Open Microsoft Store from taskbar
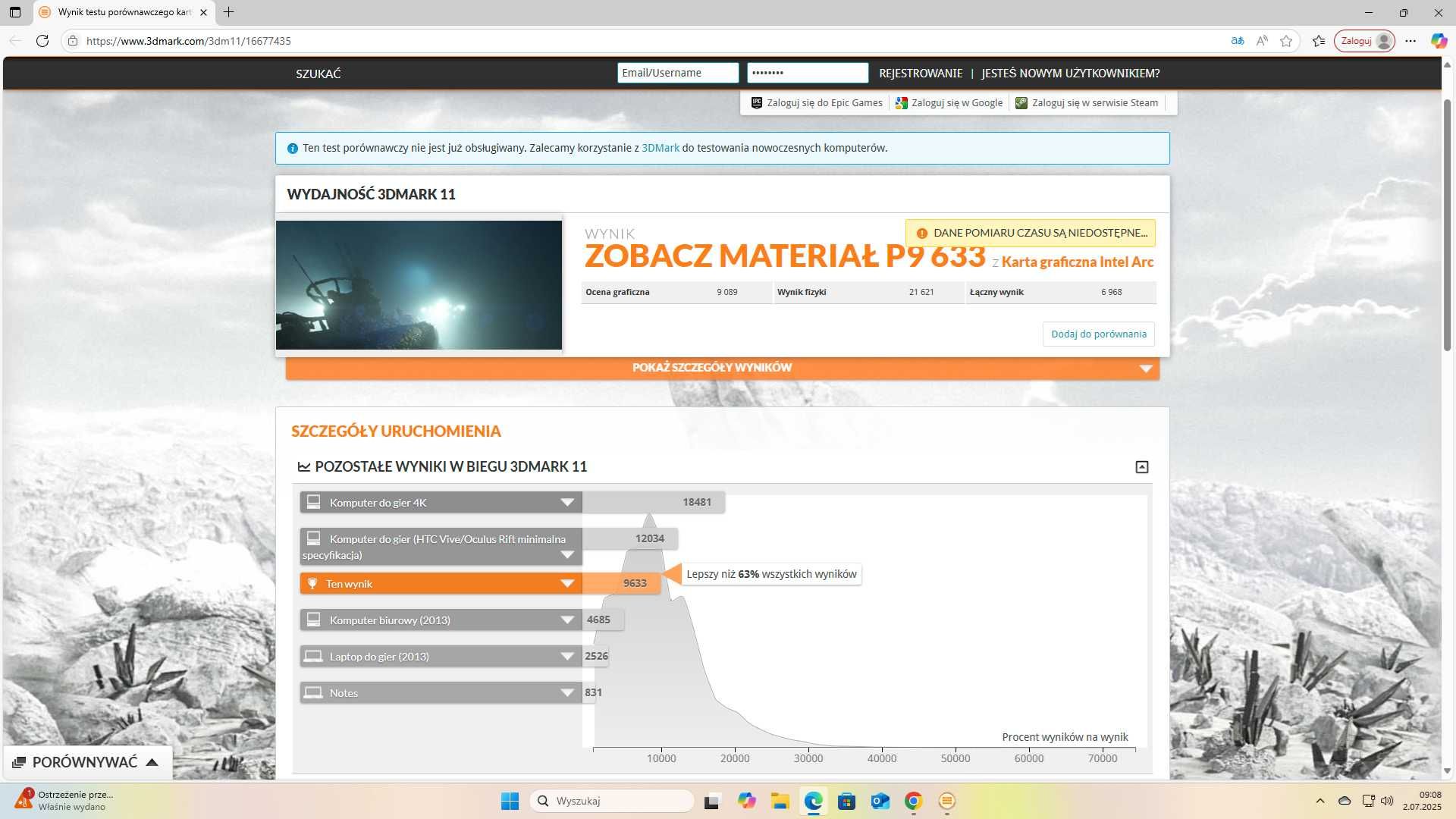 (846, 801)
